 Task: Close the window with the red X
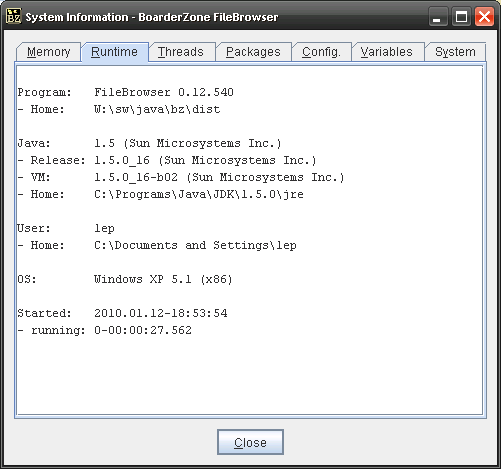484,16
